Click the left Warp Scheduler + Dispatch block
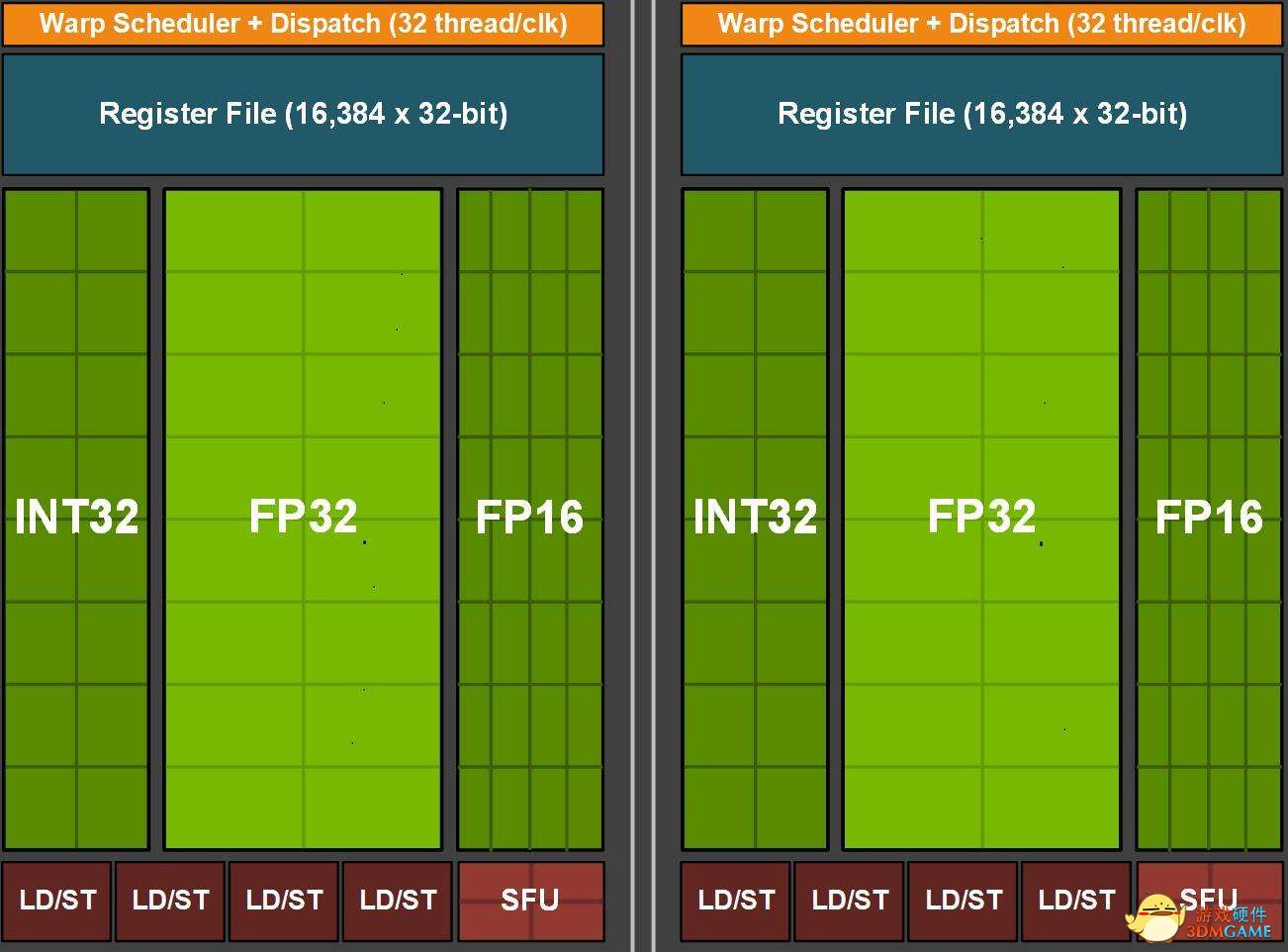The image size is (1288, 952). tap(303, 24)
